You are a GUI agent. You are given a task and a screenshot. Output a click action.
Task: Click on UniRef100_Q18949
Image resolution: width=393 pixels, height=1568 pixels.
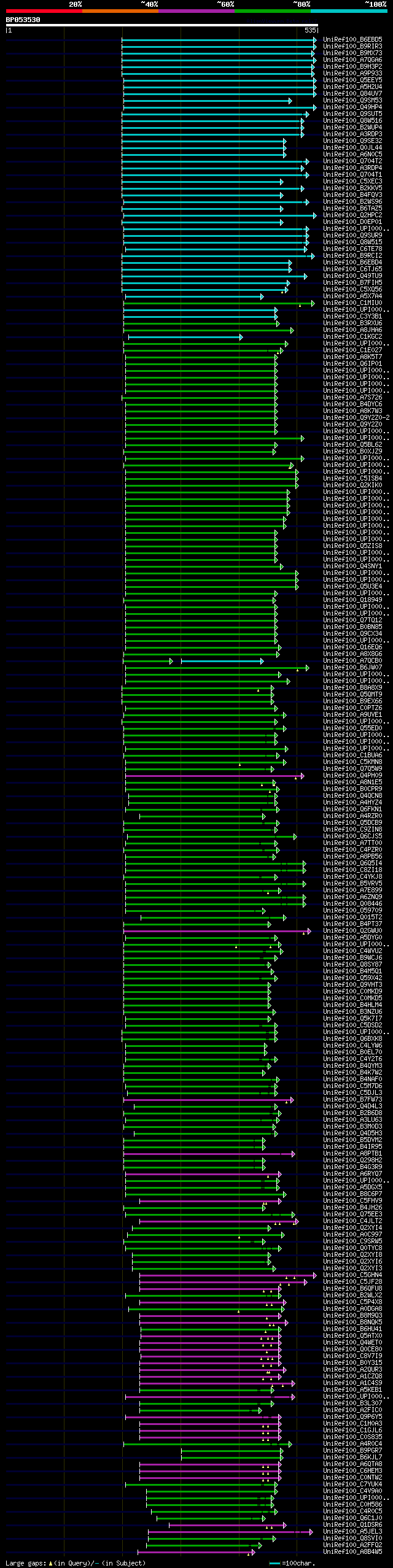click(x=352, y=600)
